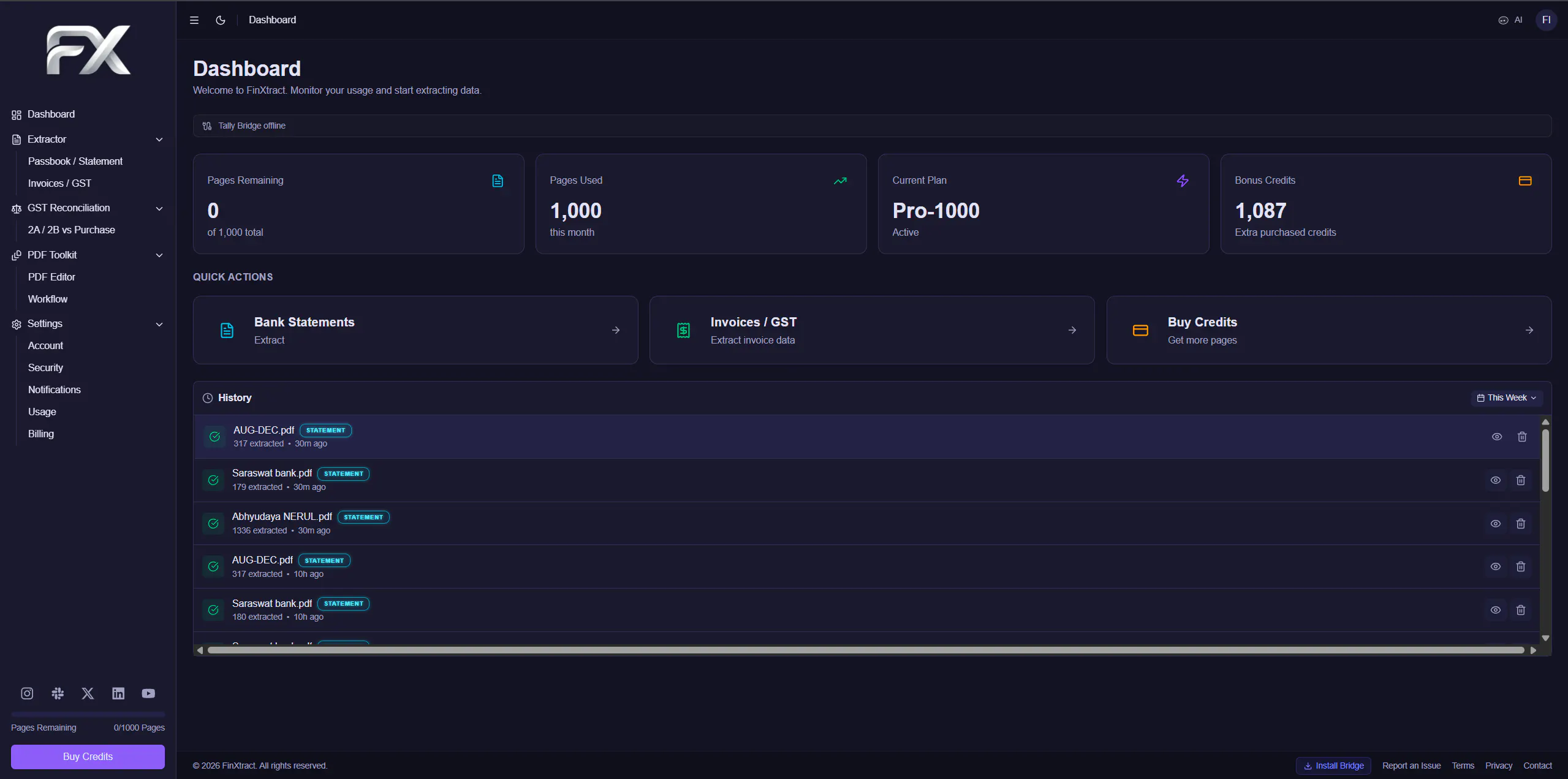Collapse the GST Reconciliation section
This screenshot has width=1568, height=779.
[159, 209]
